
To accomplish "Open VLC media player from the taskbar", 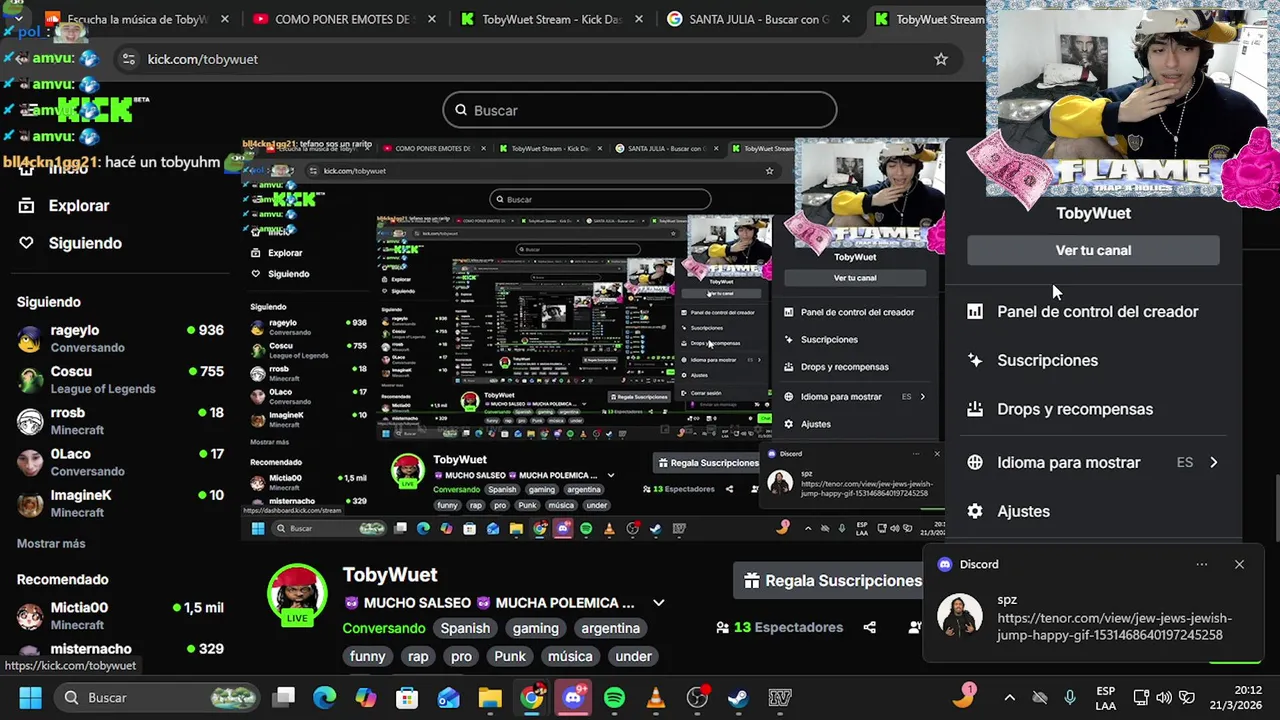I will click(x=656, y=697).
